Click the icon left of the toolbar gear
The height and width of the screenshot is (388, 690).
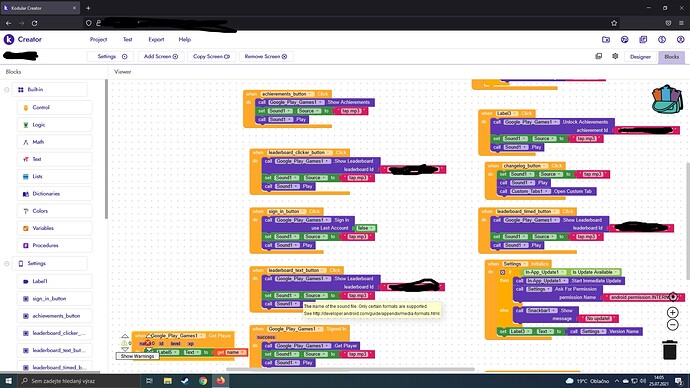(x=598, y=56)
